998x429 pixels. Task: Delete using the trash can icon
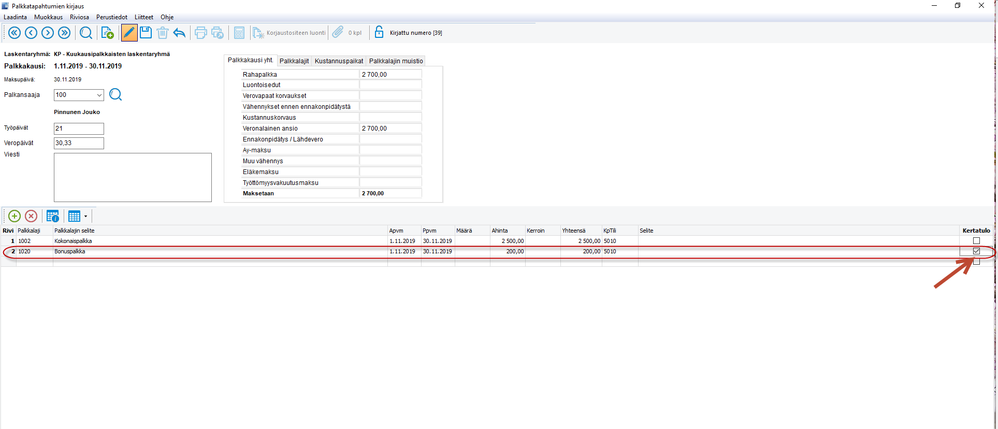pyautogui.click(x=162, y=32)
